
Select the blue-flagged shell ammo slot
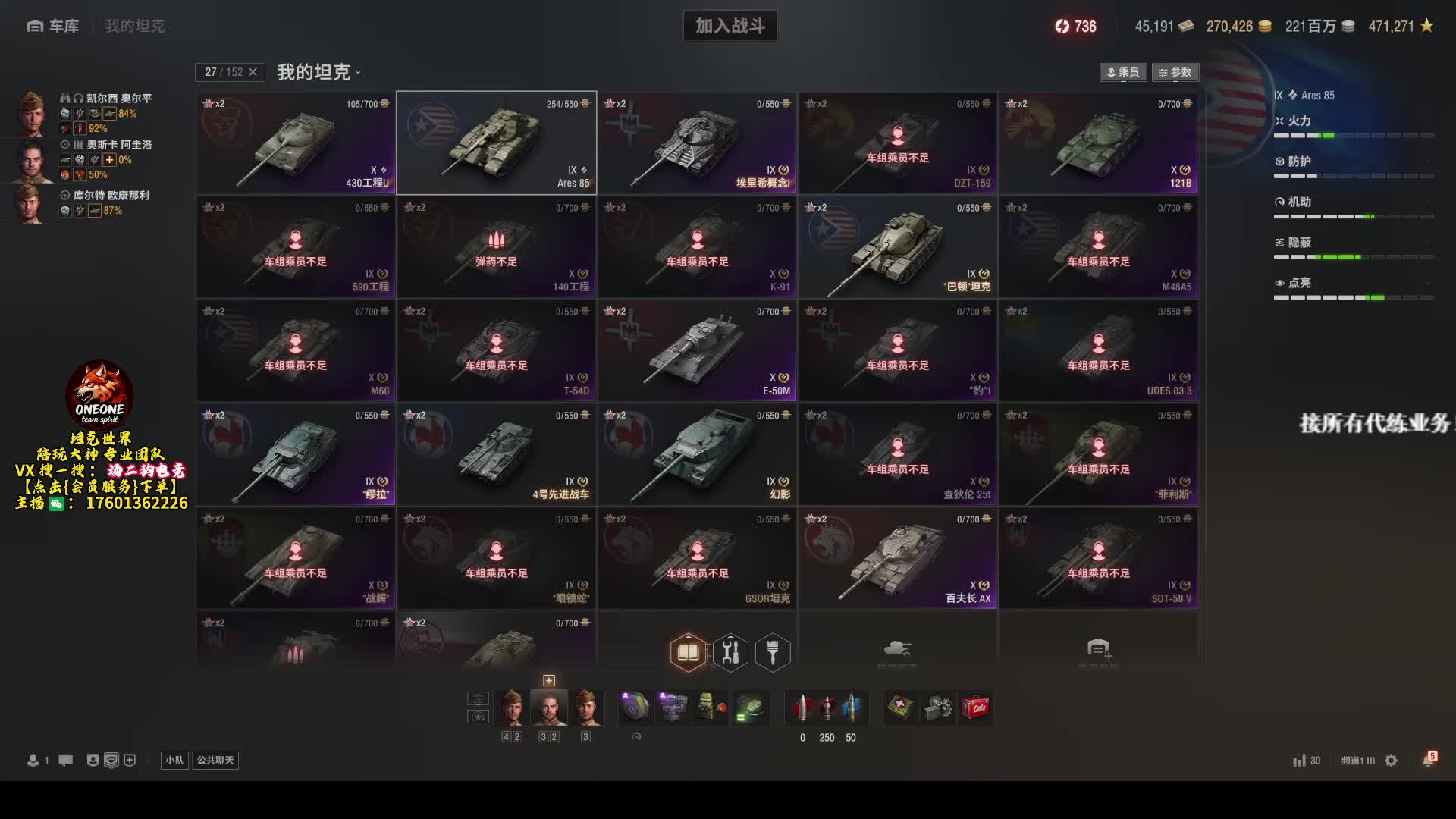[x=852, y=708]
